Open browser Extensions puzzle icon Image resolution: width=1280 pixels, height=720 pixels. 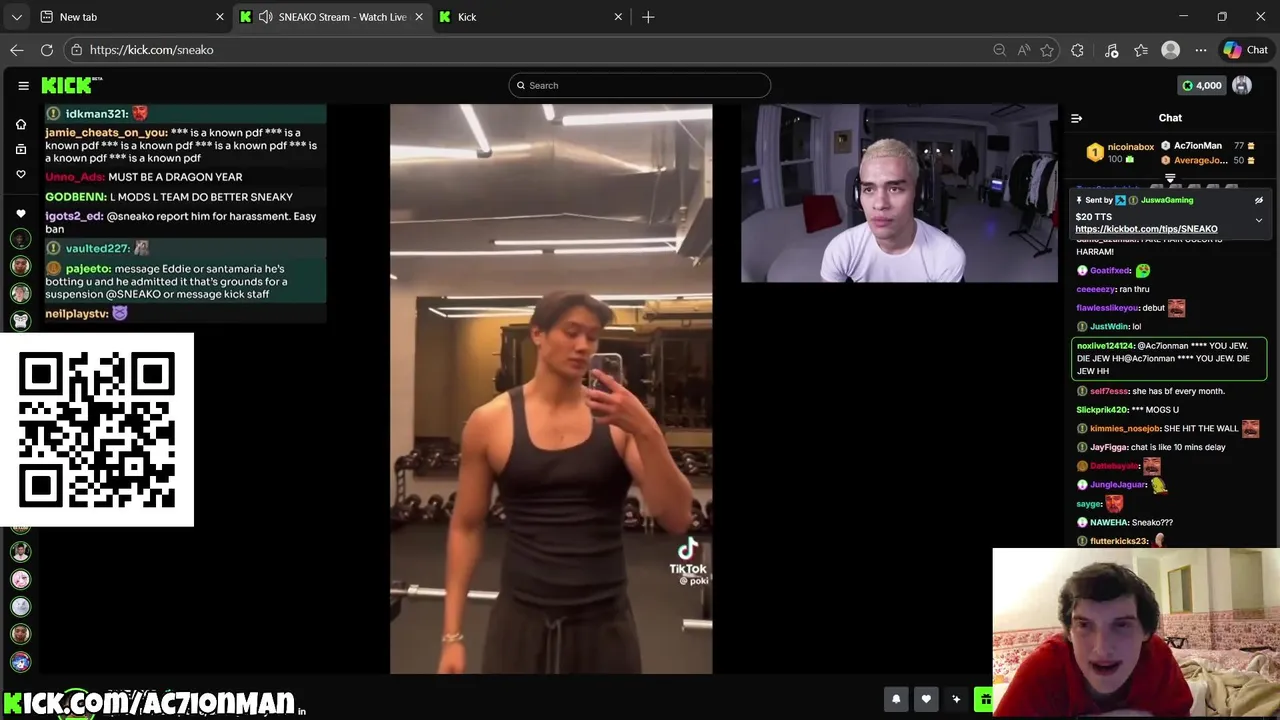tap(1077, 50)
